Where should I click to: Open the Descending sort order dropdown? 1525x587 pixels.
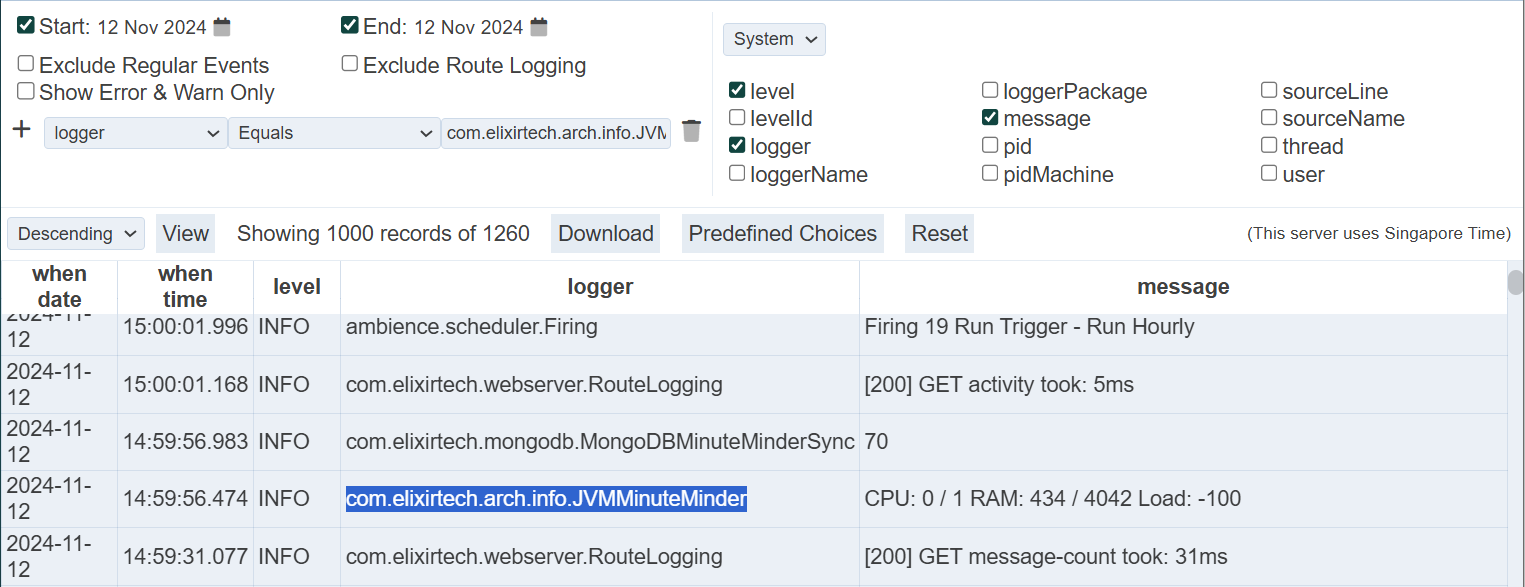tap(76, 234)
